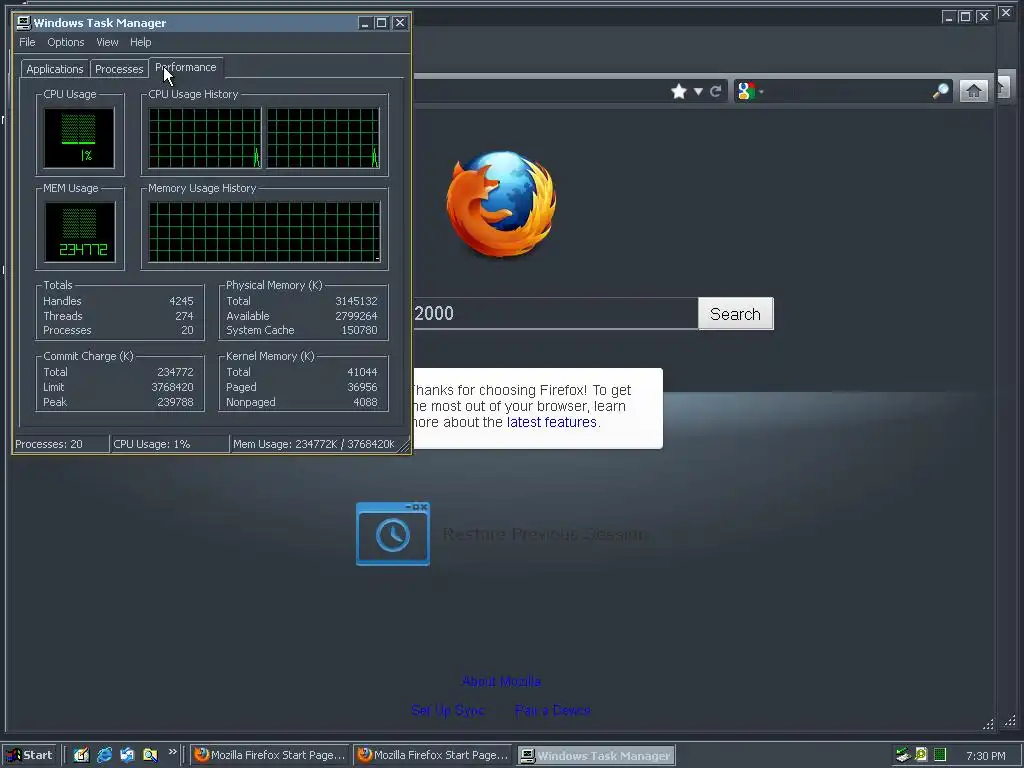Click the left CPU Usage History graph
The image size is (1024, 768).
tap(205, 138)
